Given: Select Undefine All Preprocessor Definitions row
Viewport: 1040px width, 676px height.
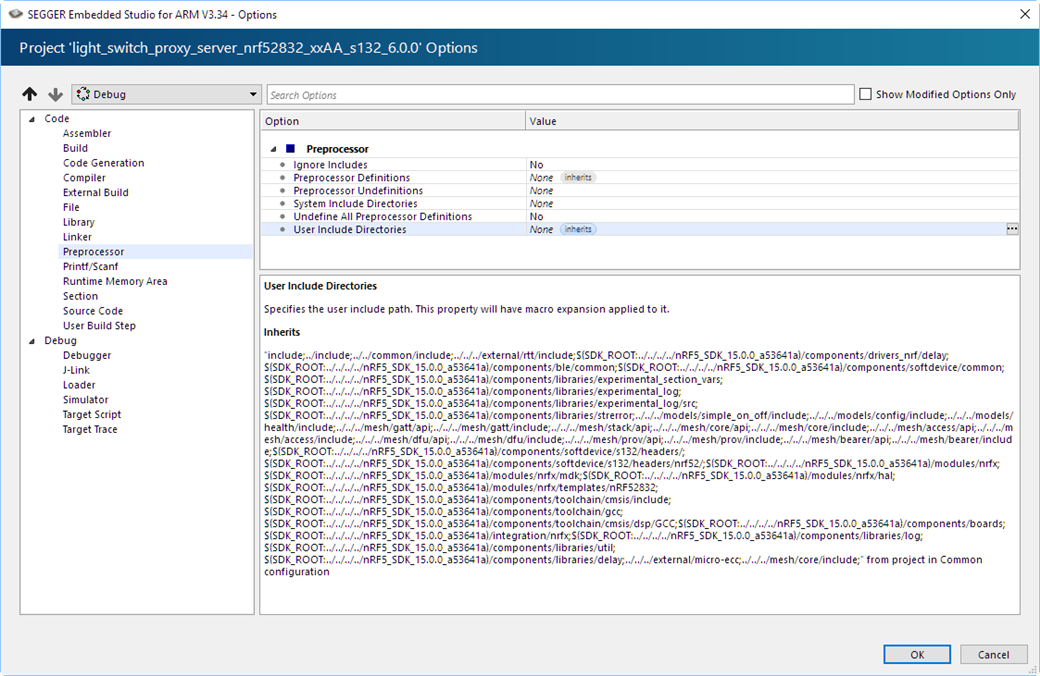Looking at the screenshot, I should (639, 216).
